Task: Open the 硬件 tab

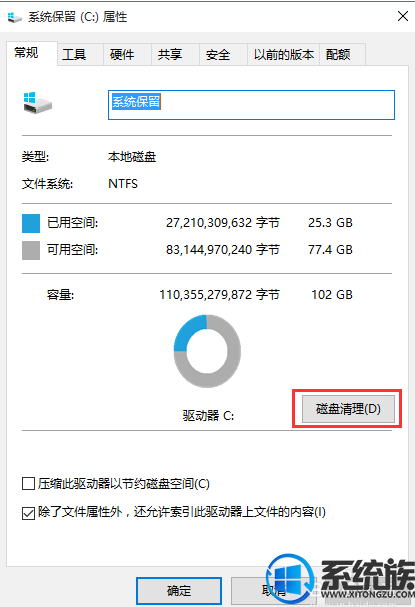Action: pos(122,55)
